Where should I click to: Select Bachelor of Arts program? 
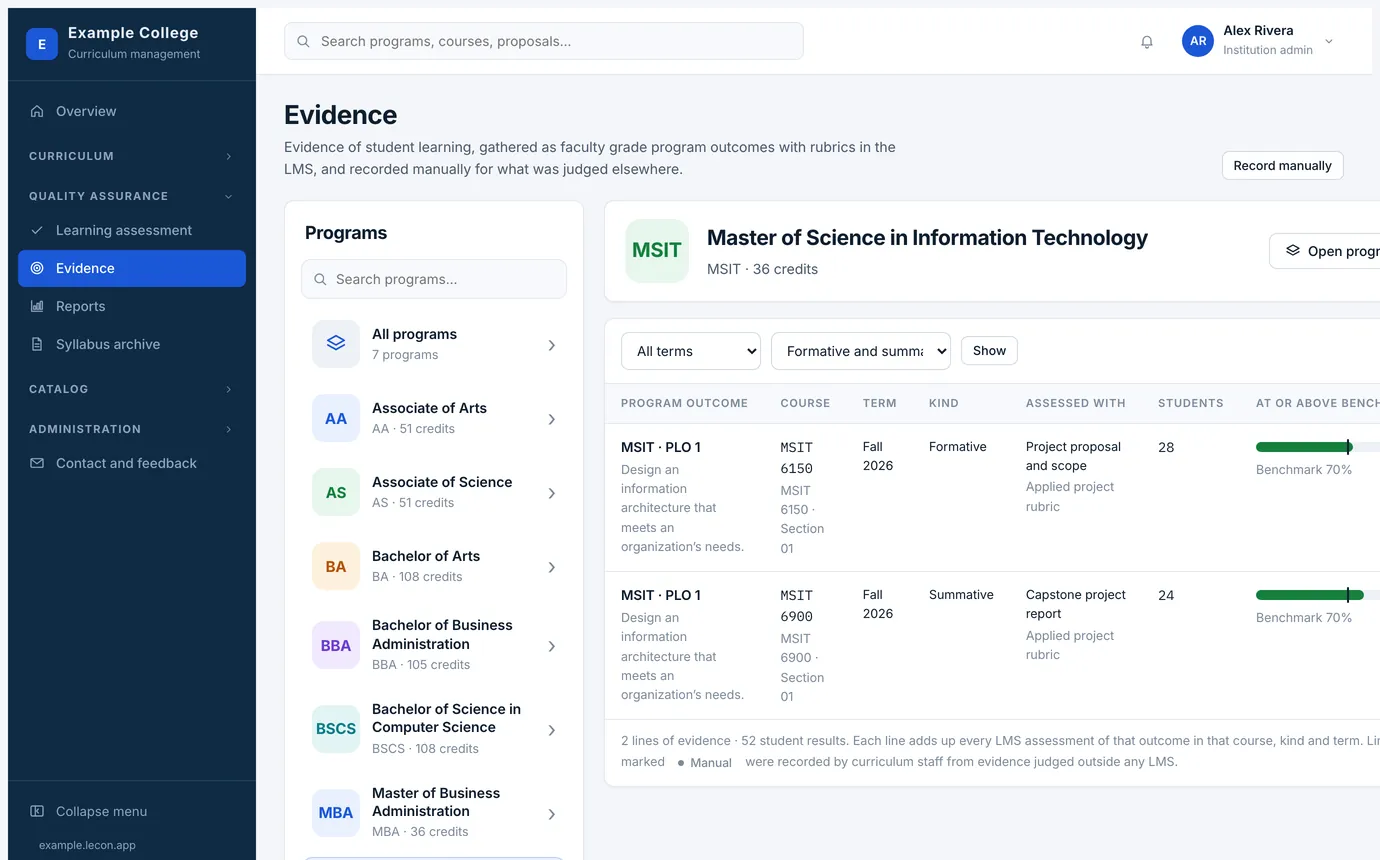[434, 566]
